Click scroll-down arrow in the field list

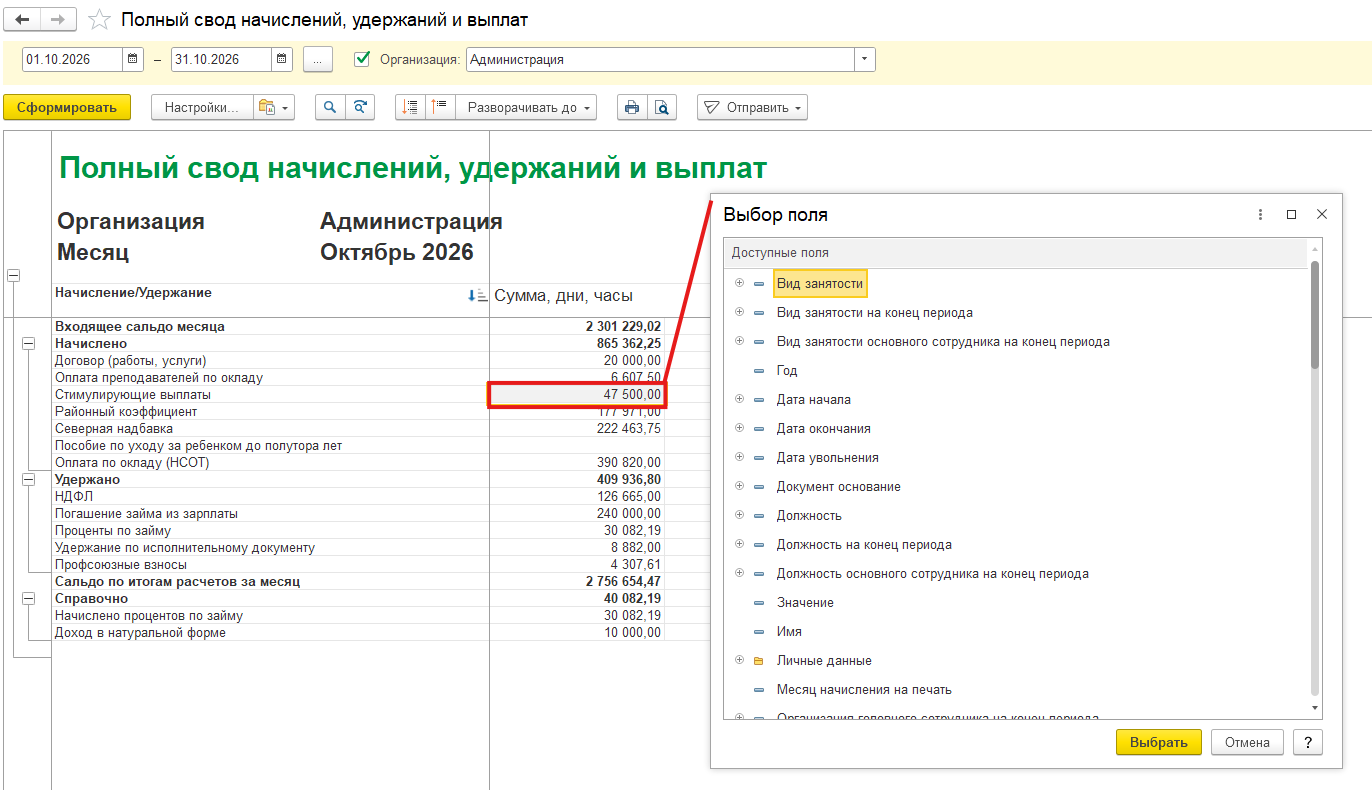tap(1315, 708)
